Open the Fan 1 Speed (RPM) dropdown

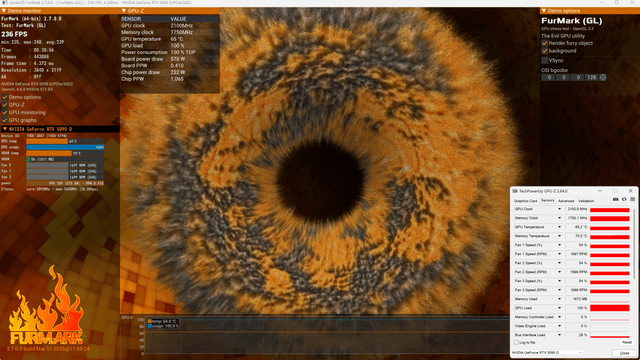tap(559, 254)
